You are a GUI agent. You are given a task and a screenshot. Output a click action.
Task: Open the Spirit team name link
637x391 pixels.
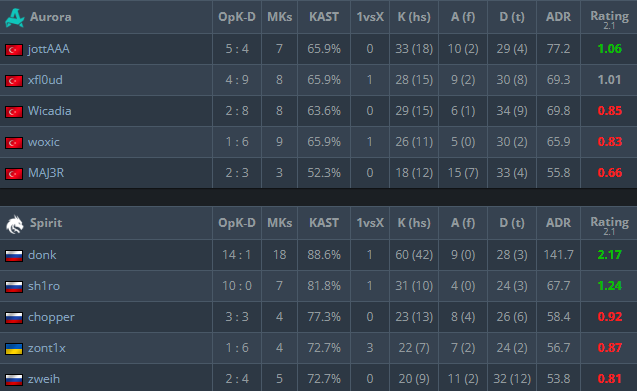pyautogui.click(x=46, y=223)
